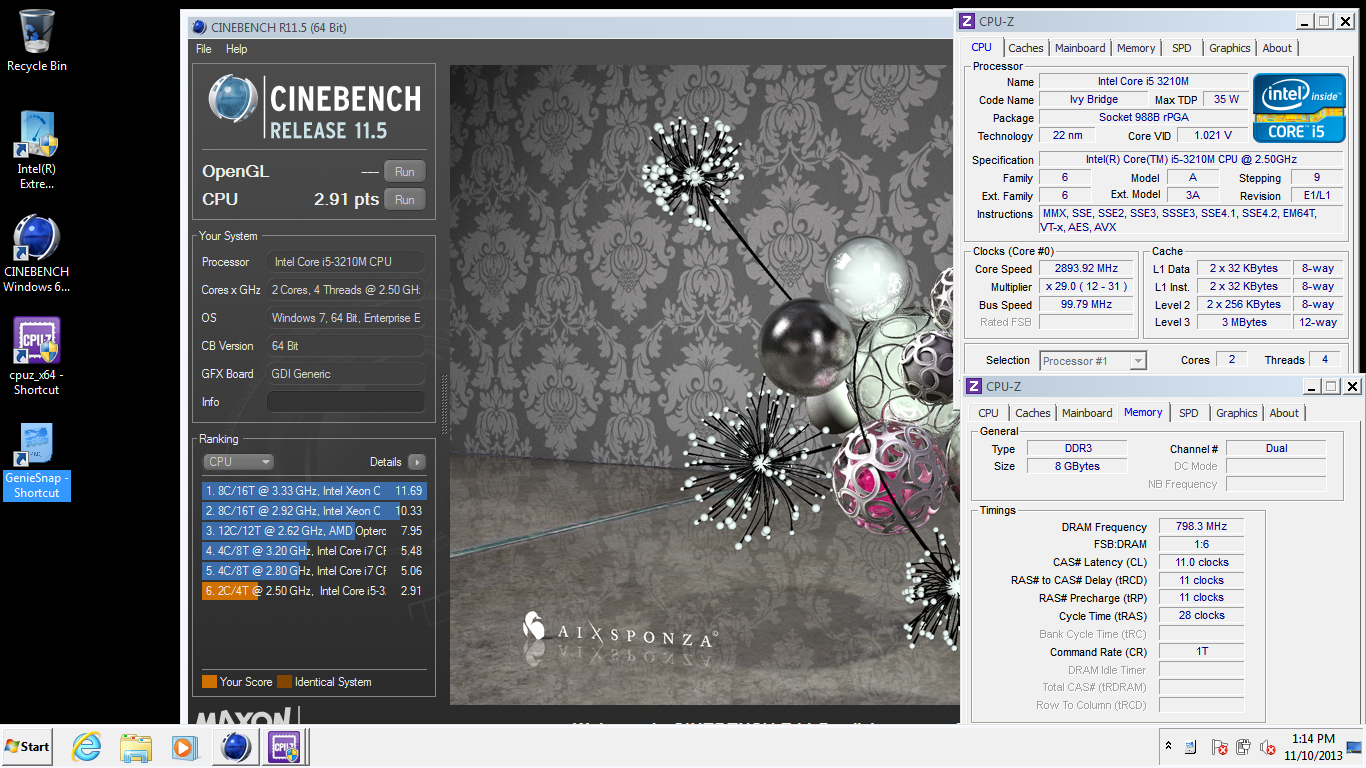Click the Start button
This screenshot has height=768, width=1366.
(27, 747)
